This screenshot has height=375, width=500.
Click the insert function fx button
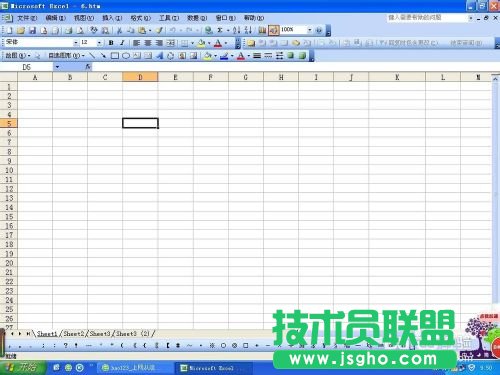tap(88, 67)
